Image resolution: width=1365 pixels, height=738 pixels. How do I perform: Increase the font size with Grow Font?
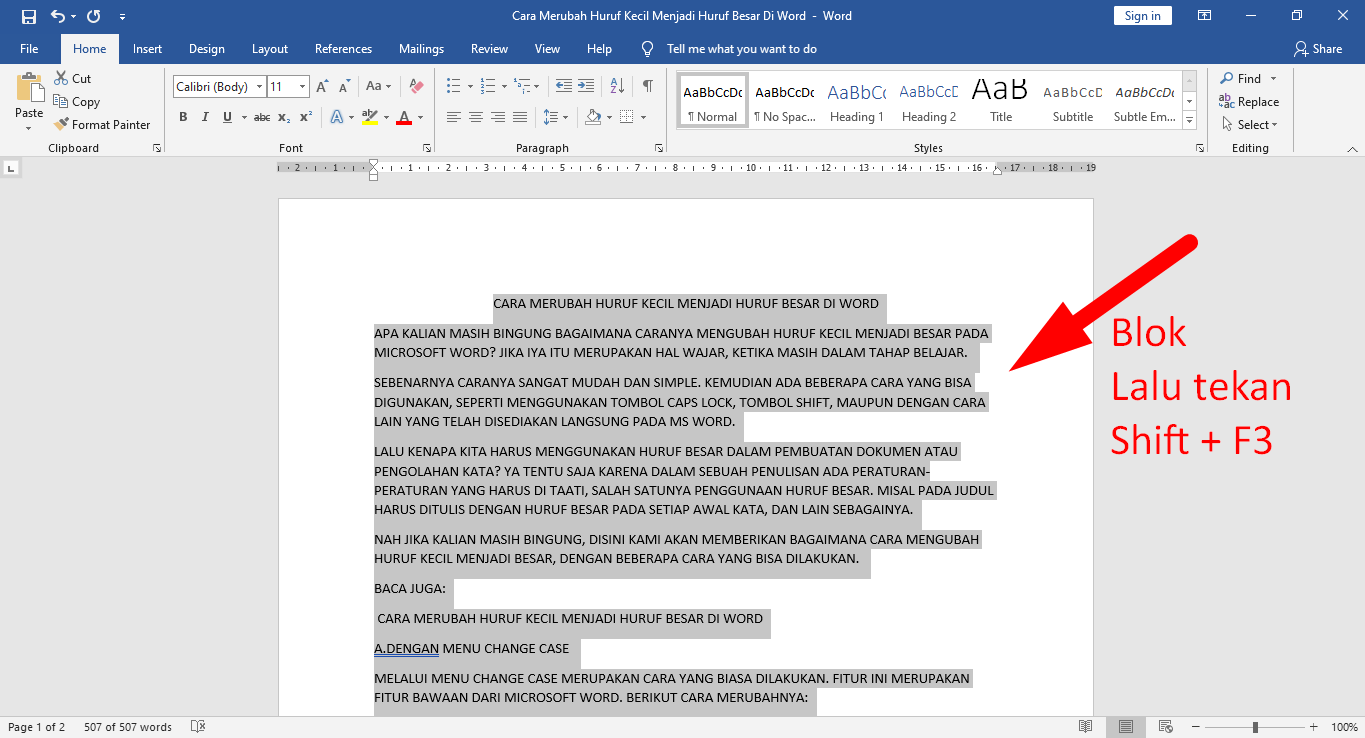(322, 87)
